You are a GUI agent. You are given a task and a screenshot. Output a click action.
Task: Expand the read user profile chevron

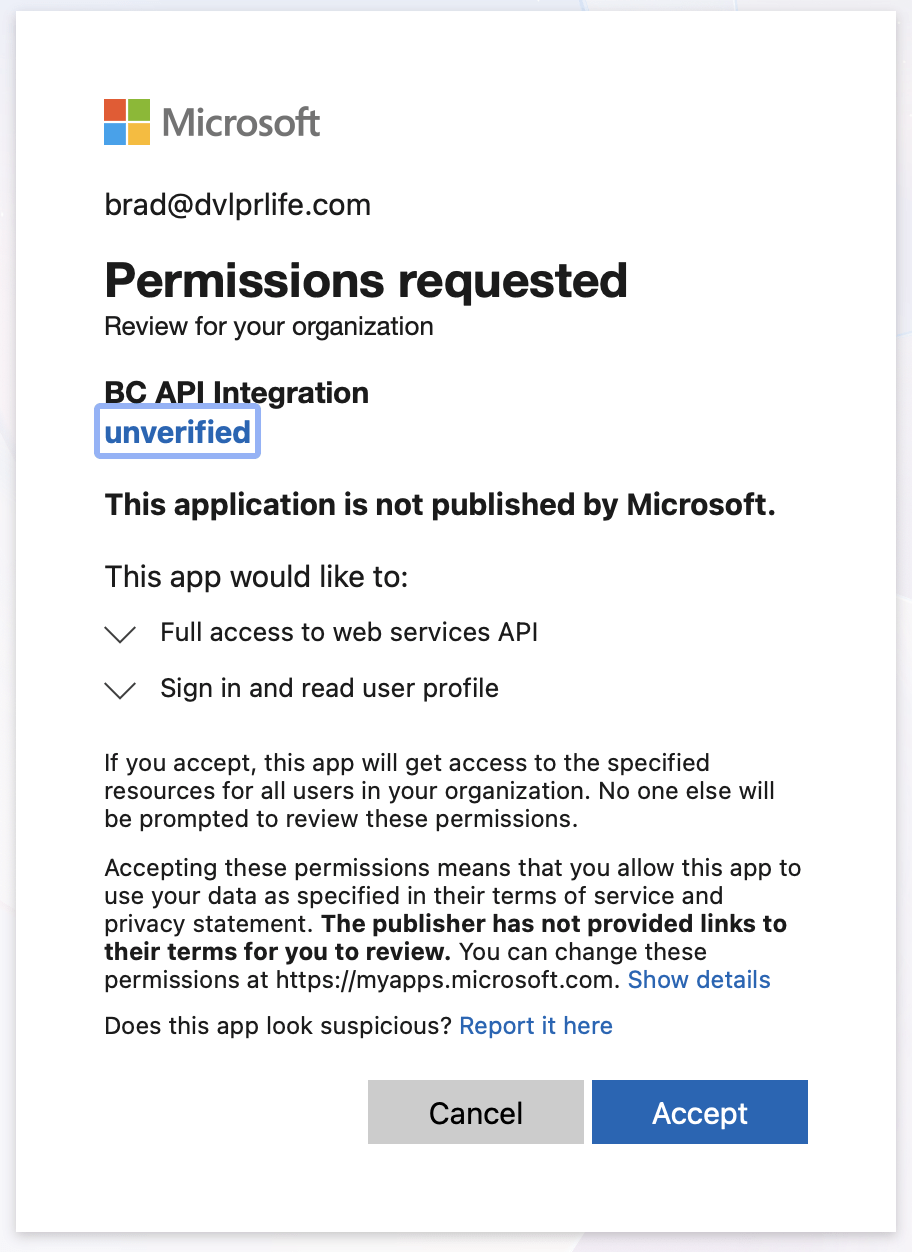(x=120, y=690)
